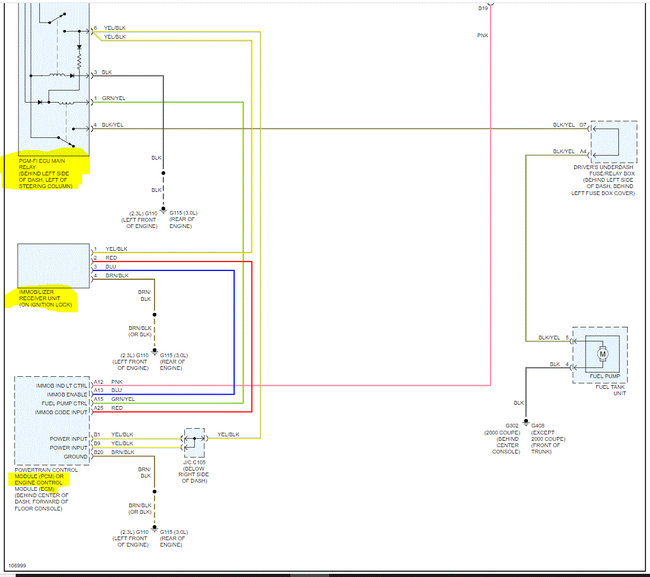Click the highlighted Module (PCM) or Engine Control text
Screen dimensions: 650x577
coord(39,480)
